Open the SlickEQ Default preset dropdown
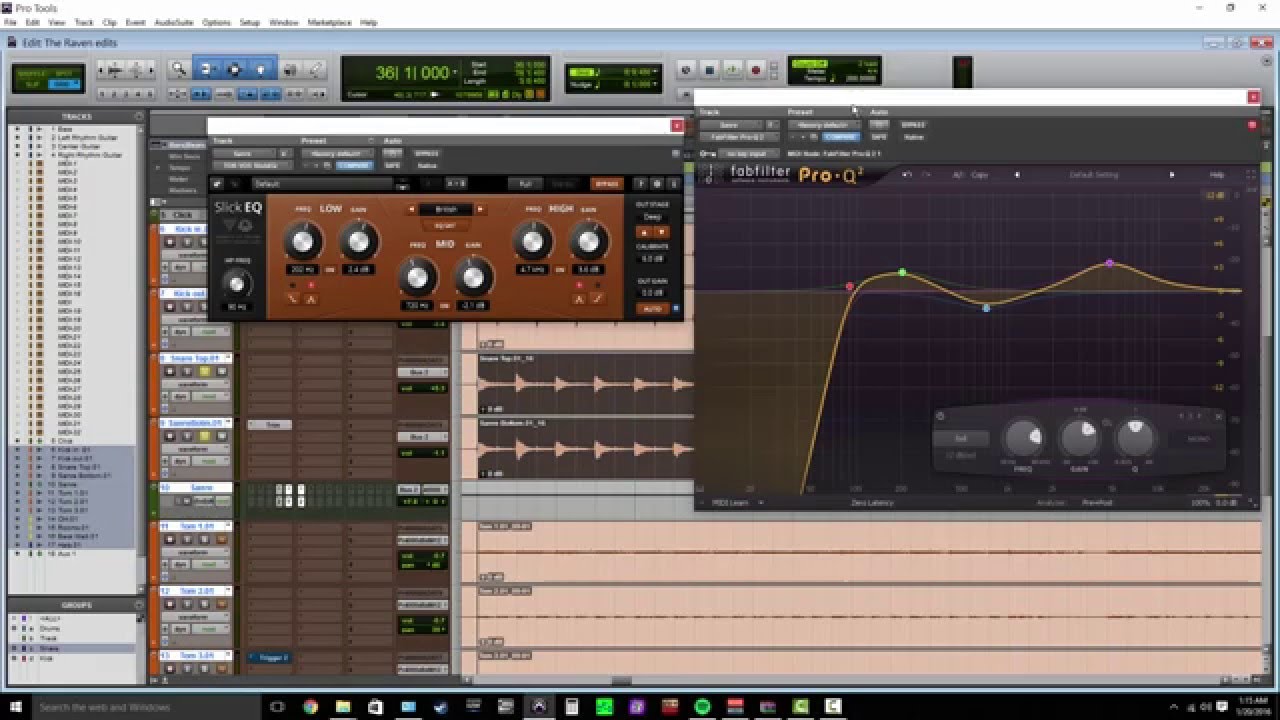This screenshot has height=720, width=1280. [322, 184]
